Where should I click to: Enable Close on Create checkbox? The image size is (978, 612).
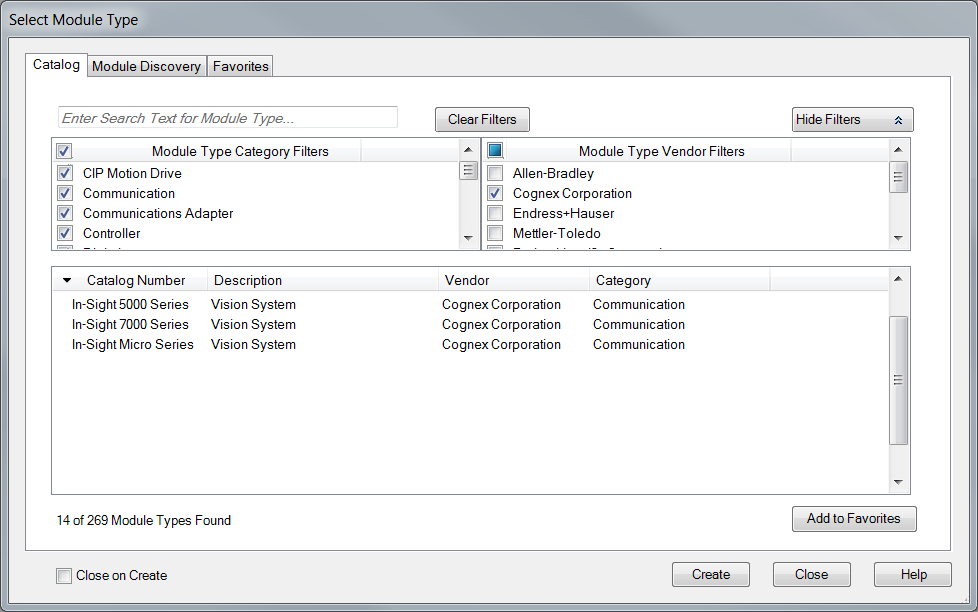[x=65, y=576]
